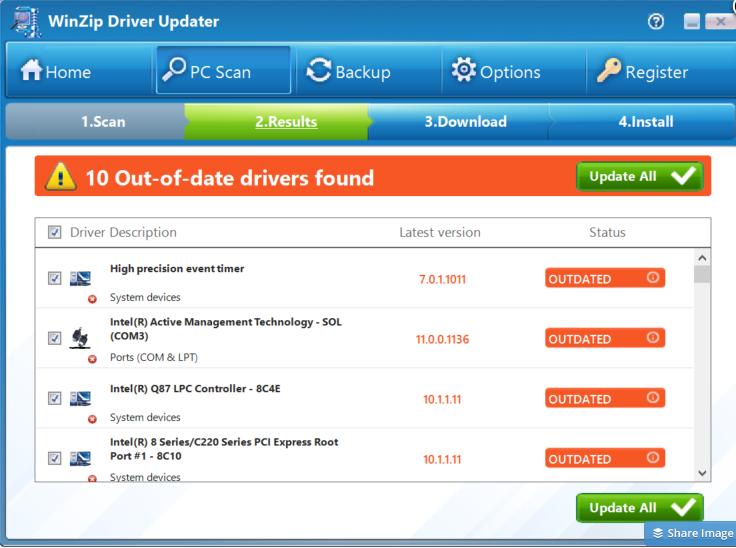This screenshot has height=548, width=736.
Task: Go to the Options tab
Action: [514, 71]
